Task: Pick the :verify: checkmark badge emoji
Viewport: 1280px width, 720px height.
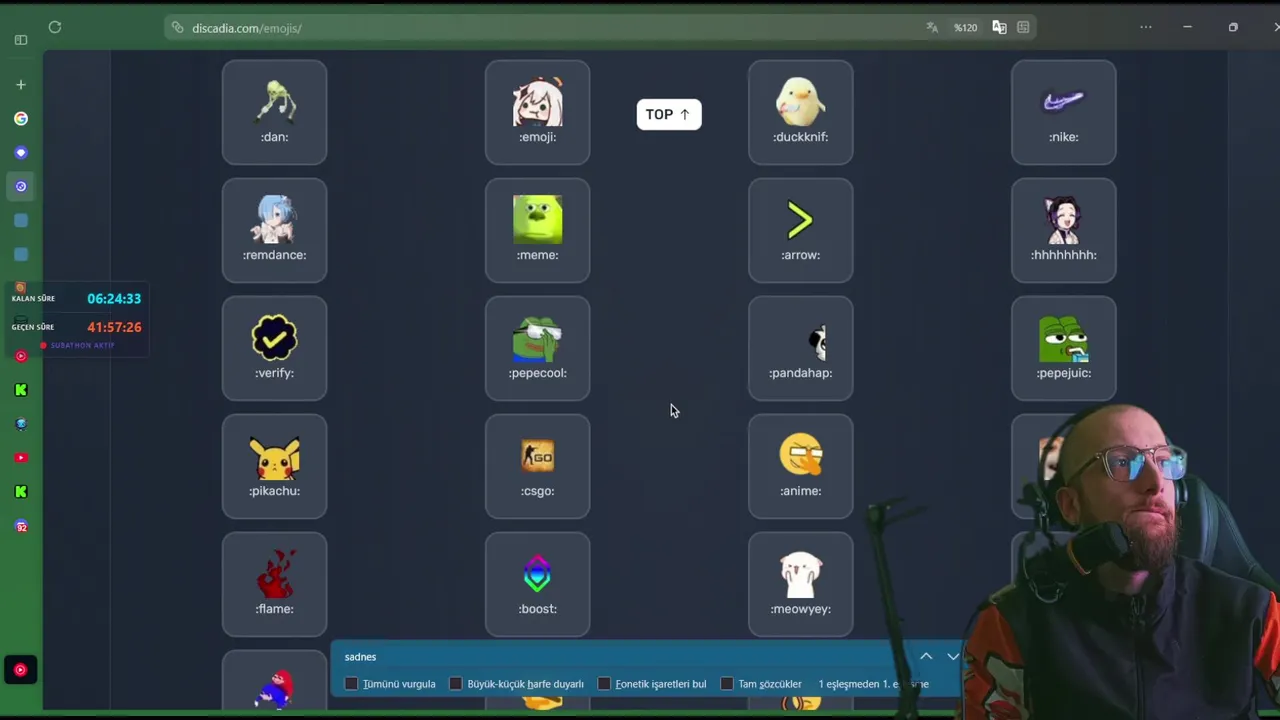Action: tap(274, 348)
